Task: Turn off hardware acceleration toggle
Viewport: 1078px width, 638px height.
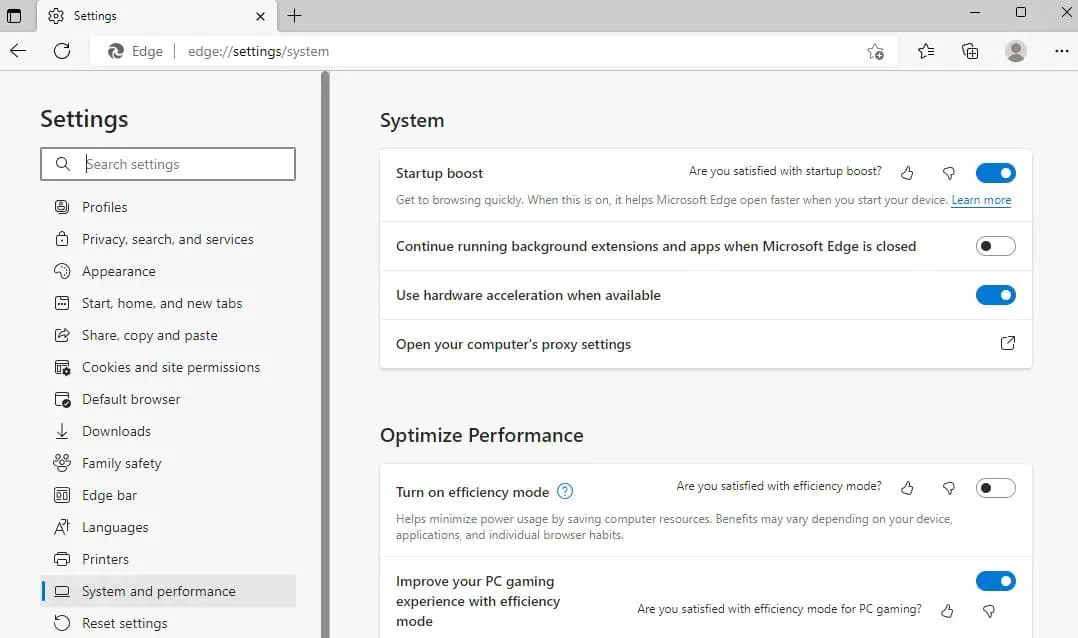Action: pyautogui.click(x=995, y=295)
